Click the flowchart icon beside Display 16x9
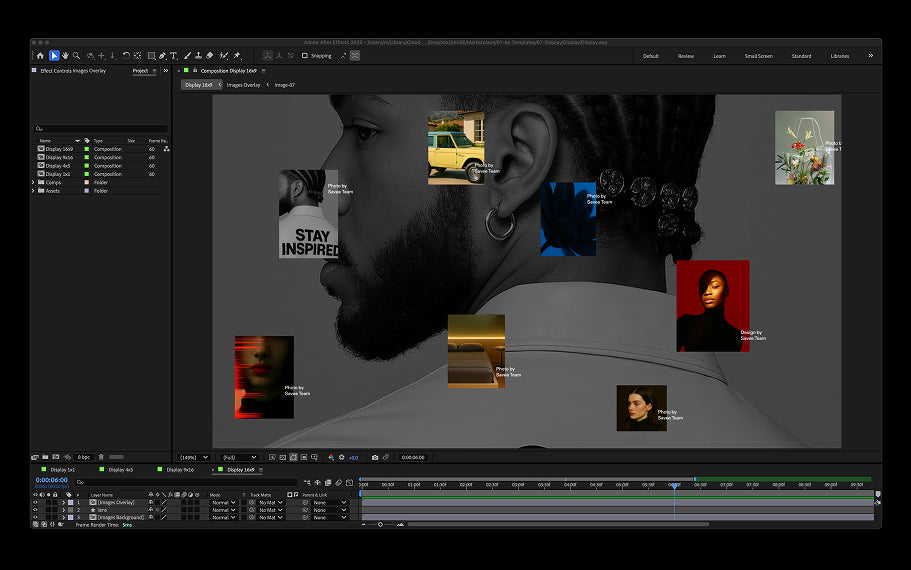 [167, 149]
